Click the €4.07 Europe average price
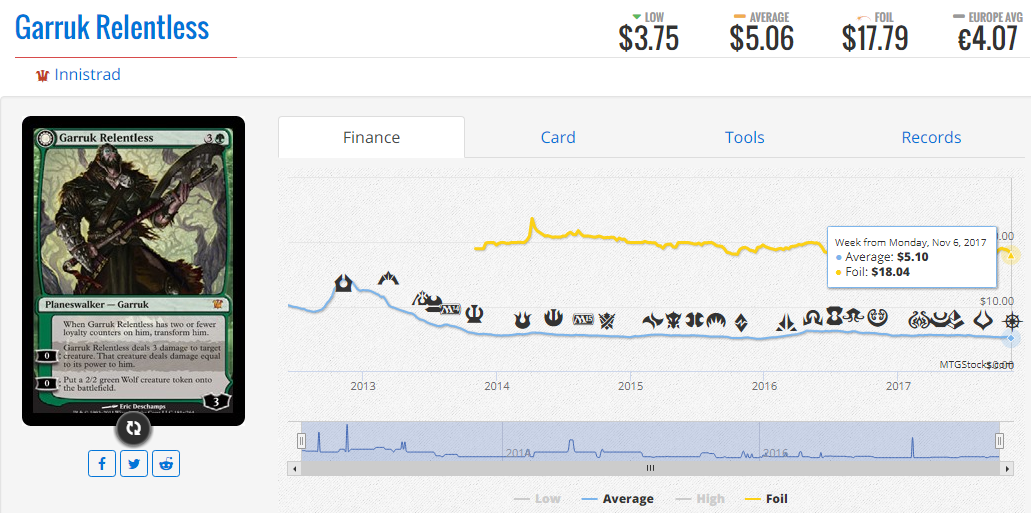This screenshot has width=1031, height=513. [x=987, y=39]
